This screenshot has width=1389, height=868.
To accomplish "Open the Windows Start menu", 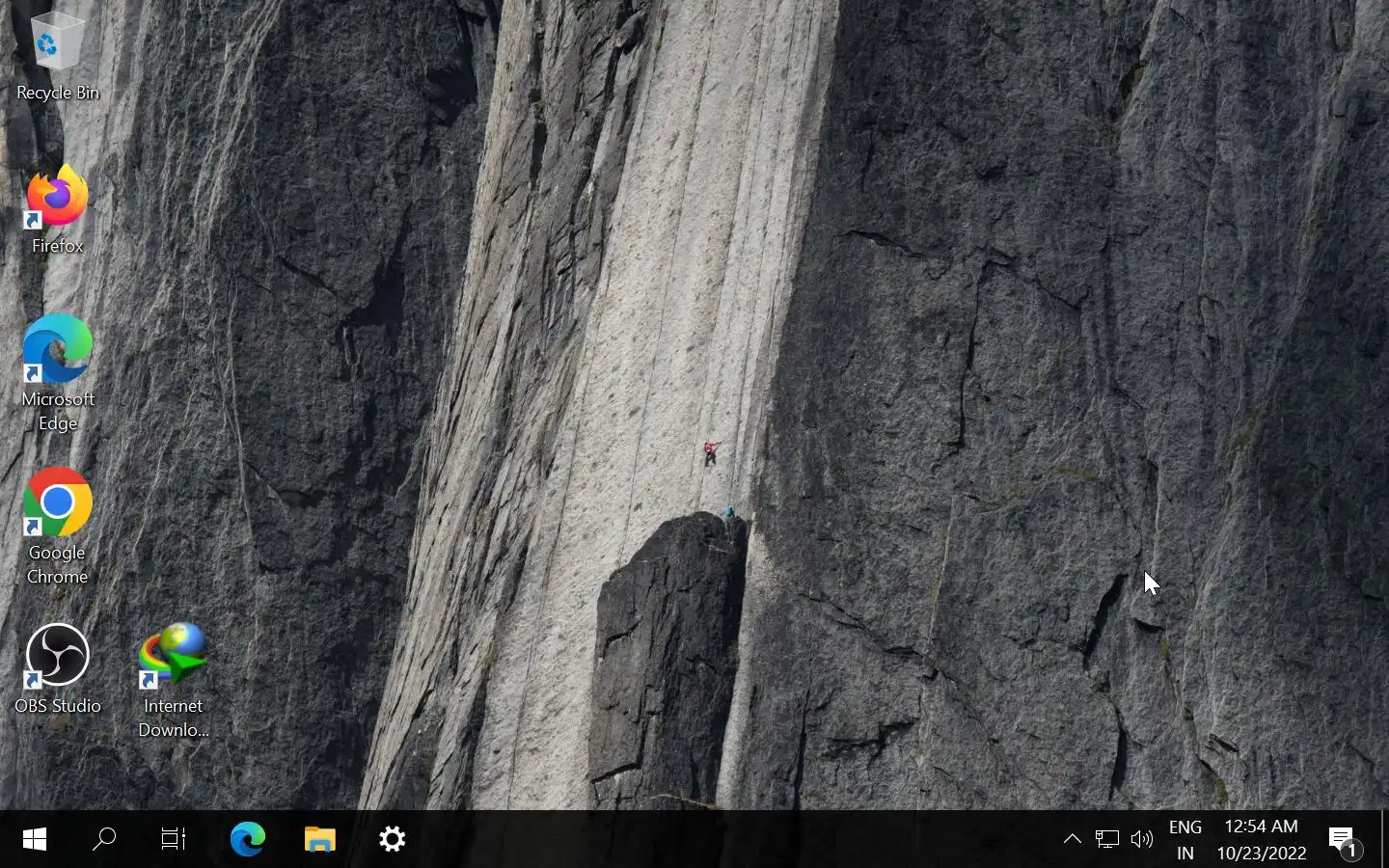I will 35,839.
